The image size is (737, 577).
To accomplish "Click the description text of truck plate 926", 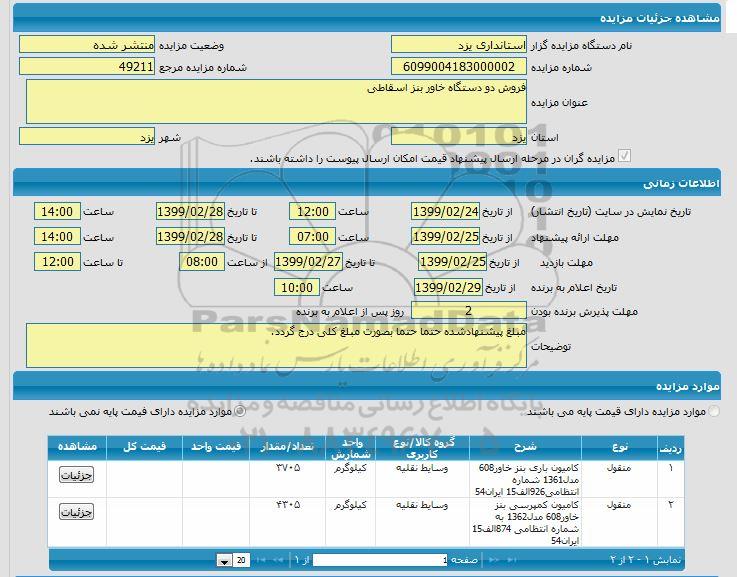I will [x=527, y=480].
